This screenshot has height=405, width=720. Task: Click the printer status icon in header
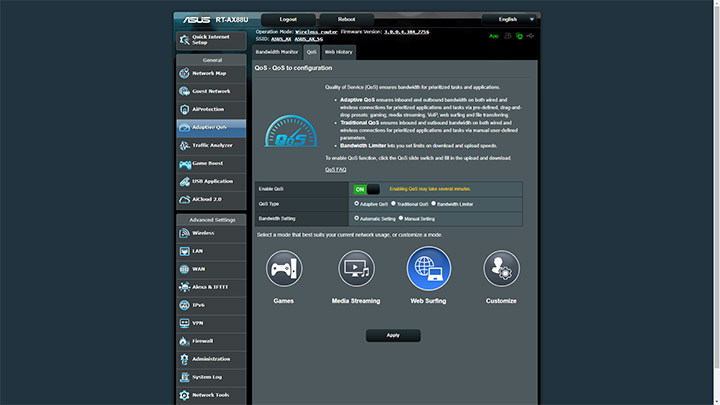pos(508,36)
